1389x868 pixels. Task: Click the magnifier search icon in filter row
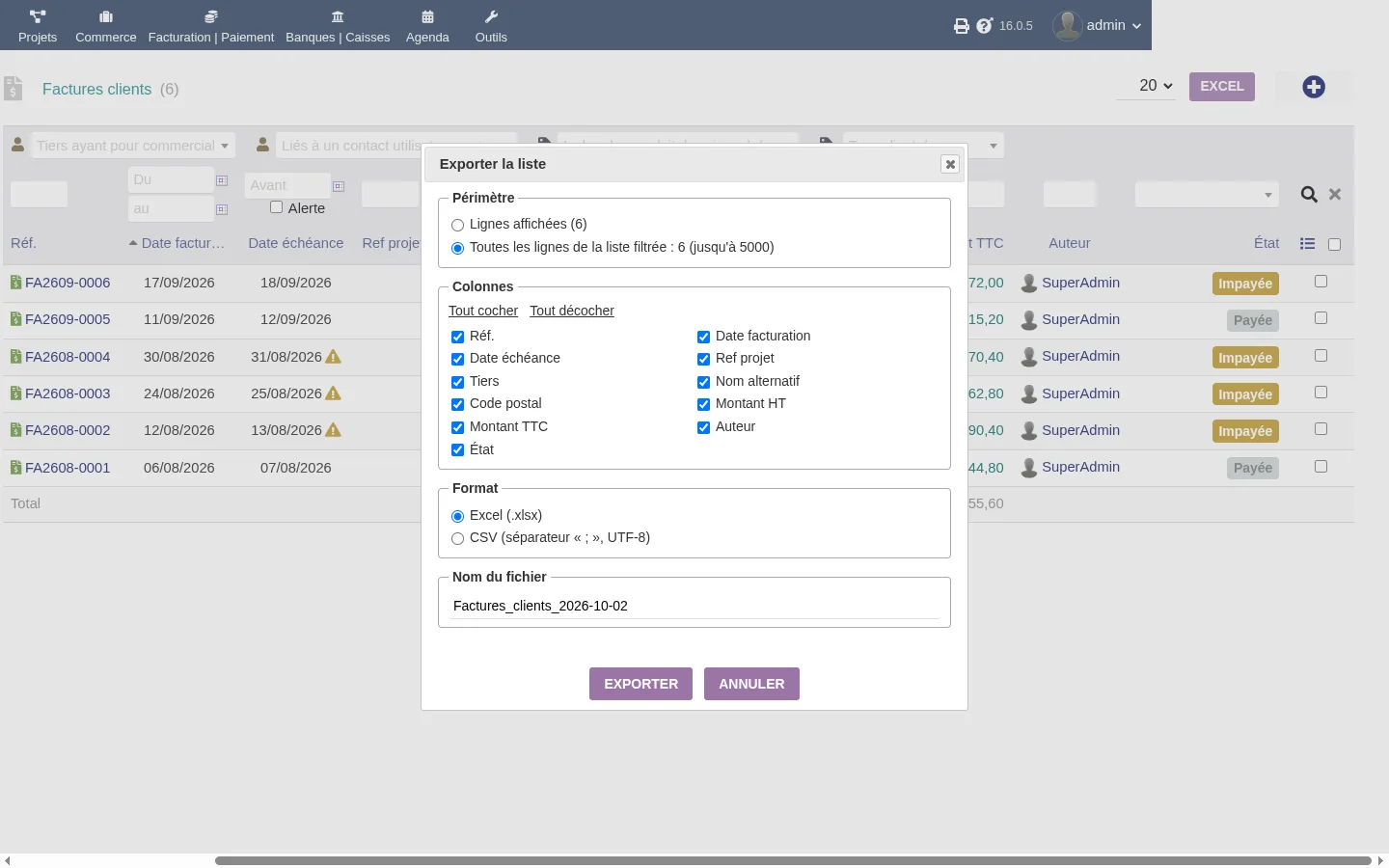click(1309, 195)
